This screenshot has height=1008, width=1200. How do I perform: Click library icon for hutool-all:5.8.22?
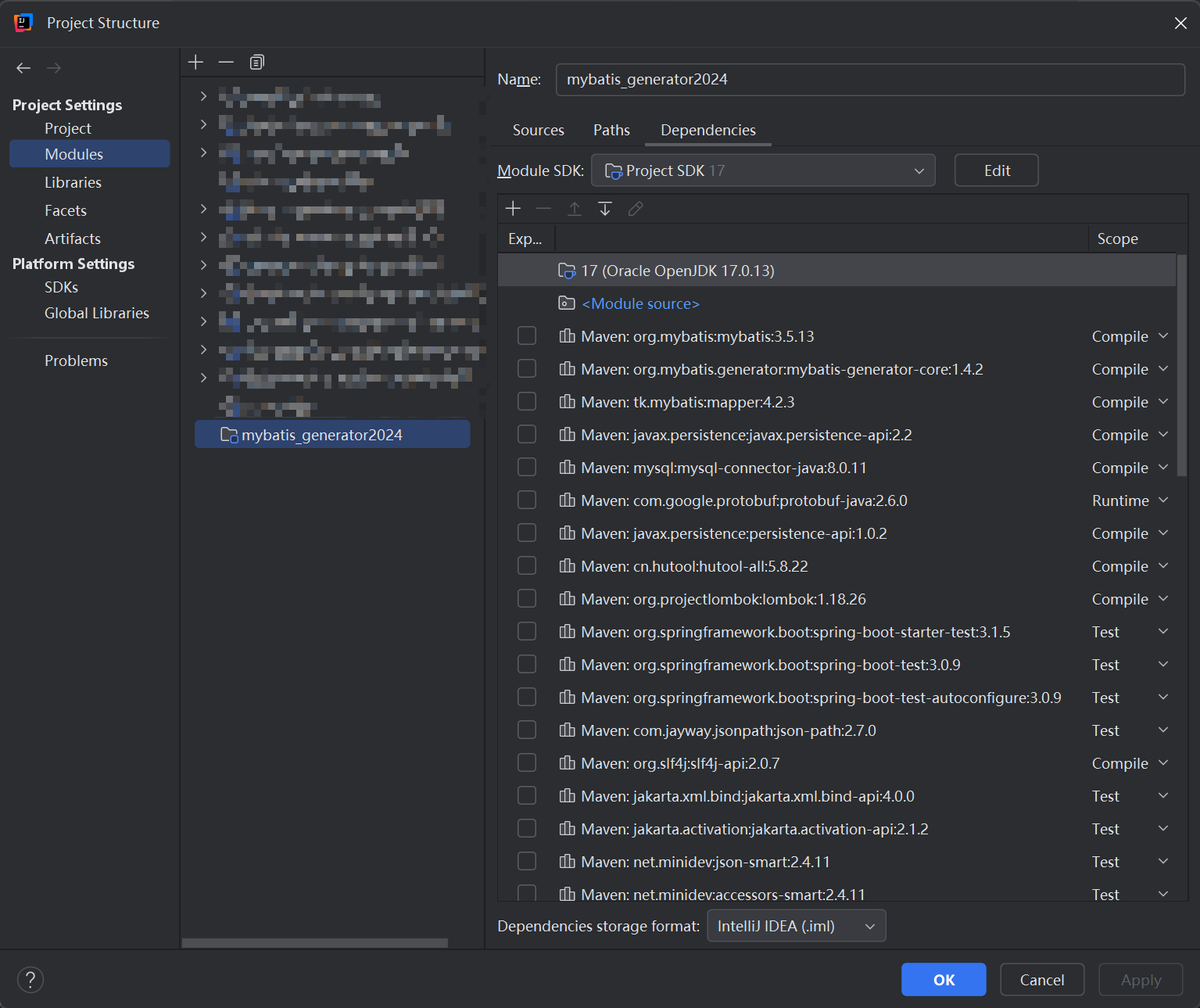(x=568, y=566)
